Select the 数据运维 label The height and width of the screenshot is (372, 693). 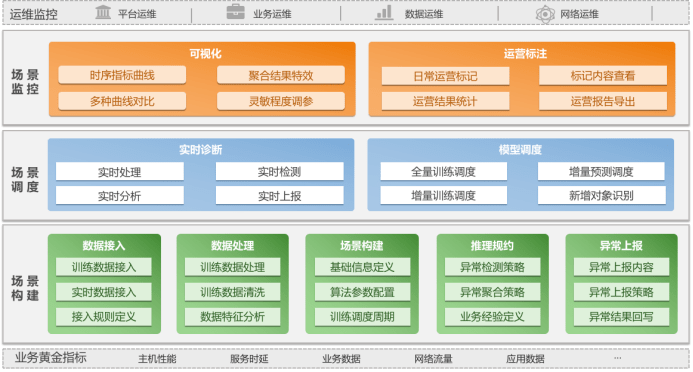pyautogui.click(x=424, y=14)
